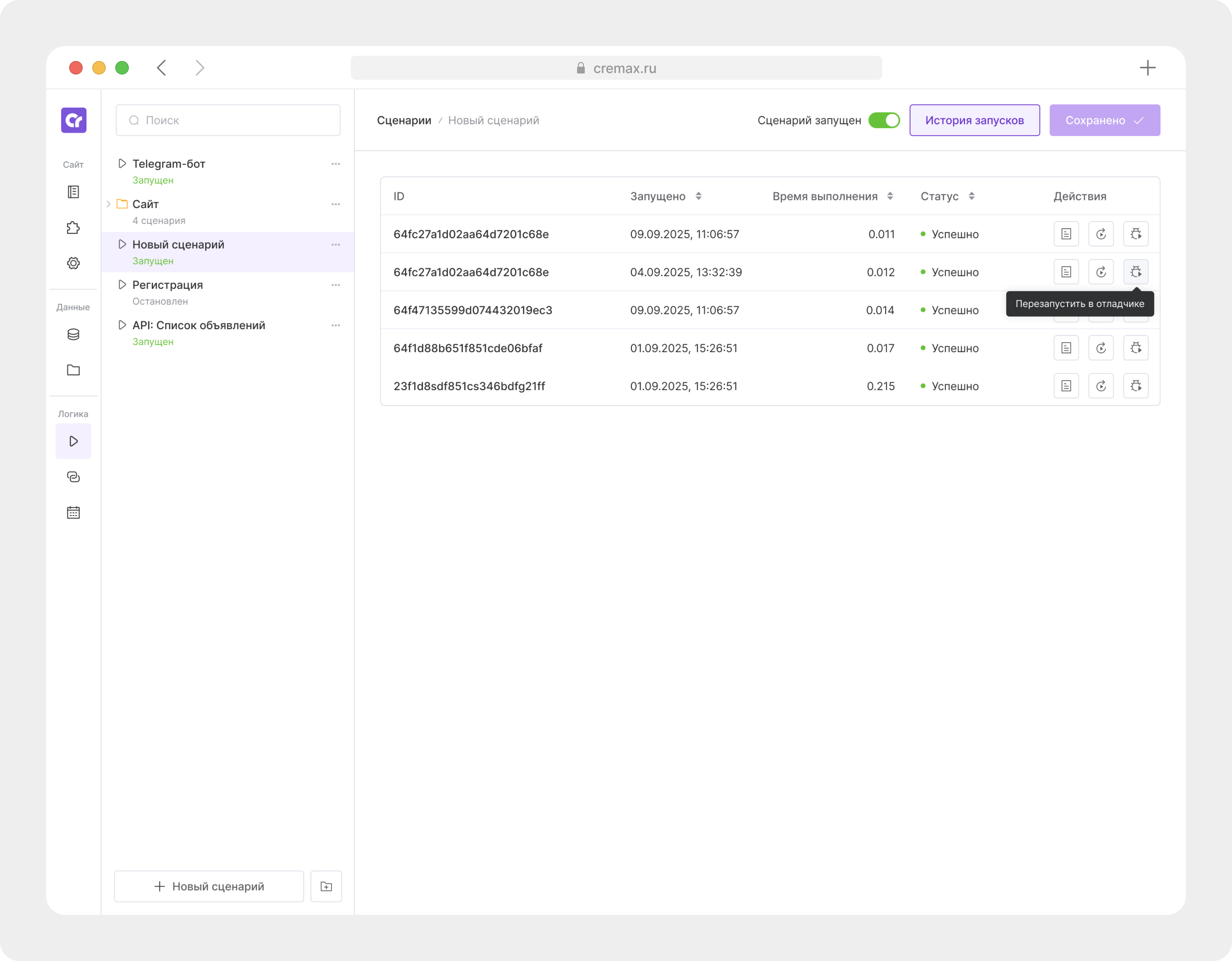The image size is (1232, 961).
Task: Open the linked-chain icon under Логика
Action: pyautogui.click(x=74, y=477)
